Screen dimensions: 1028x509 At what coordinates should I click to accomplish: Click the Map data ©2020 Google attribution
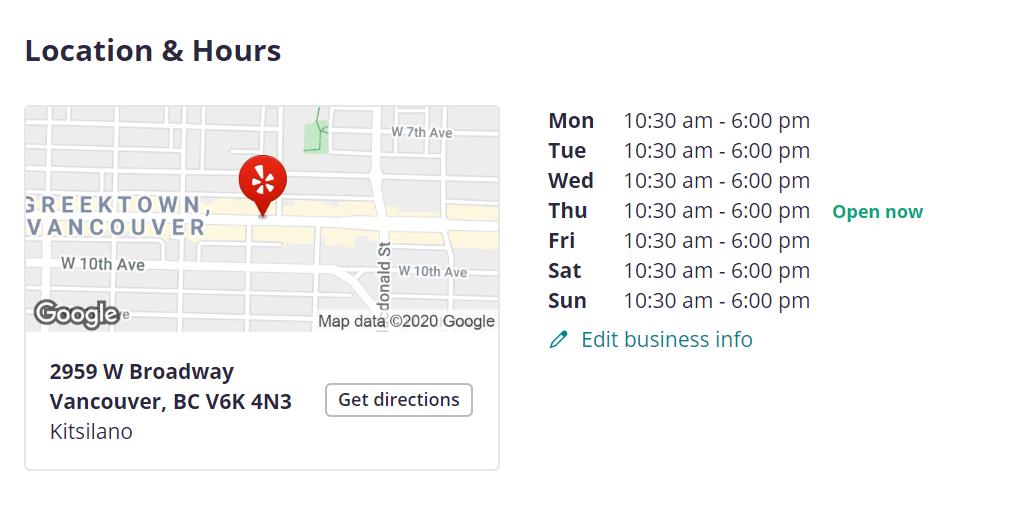pyautogui.click(x=406, y=321)
